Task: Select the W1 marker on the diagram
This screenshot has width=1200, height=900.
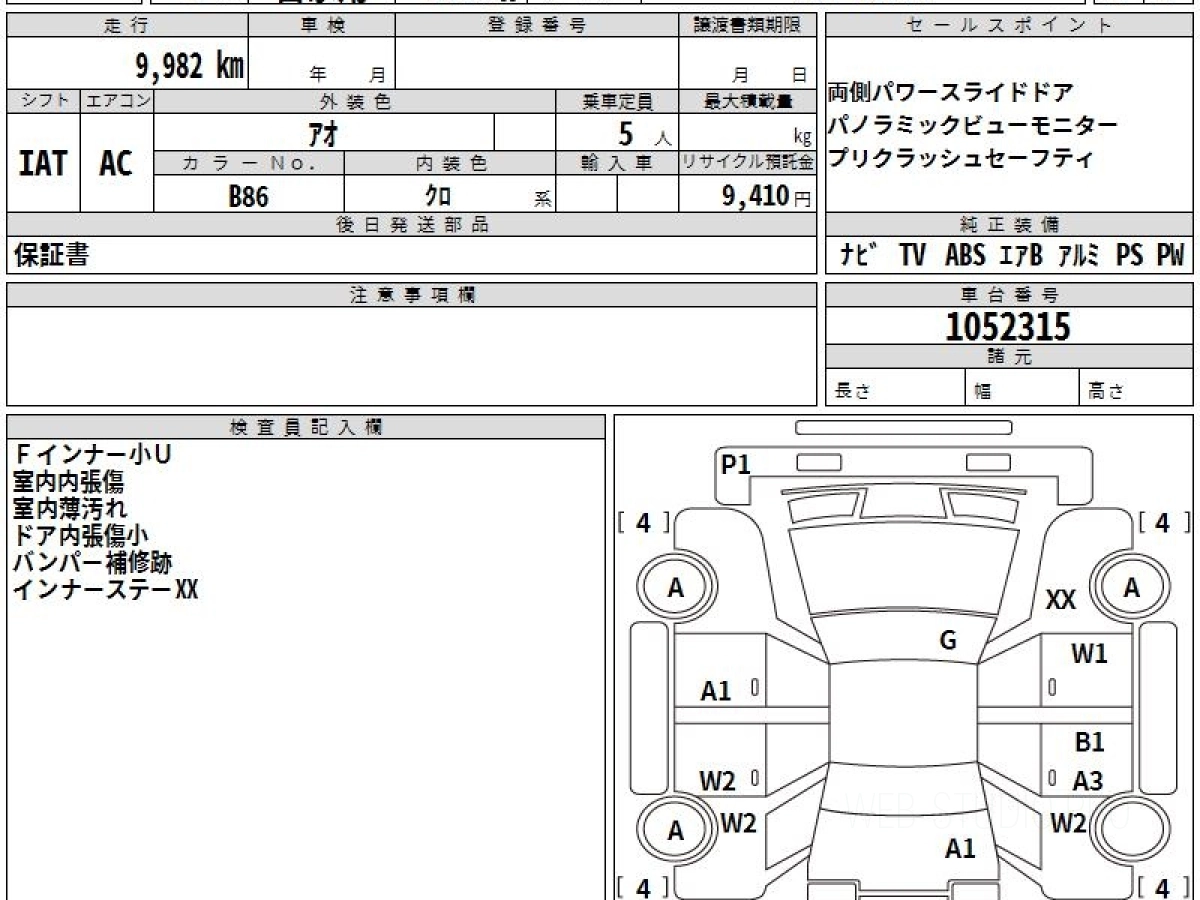Action: [x=1089, y=654]
